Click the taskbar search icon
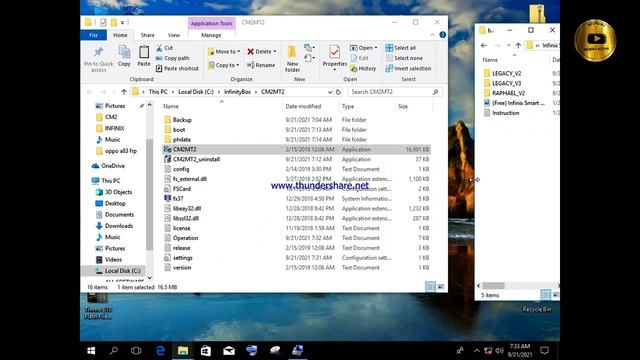This screenshot has height=360, width=640. coord(114,351)
